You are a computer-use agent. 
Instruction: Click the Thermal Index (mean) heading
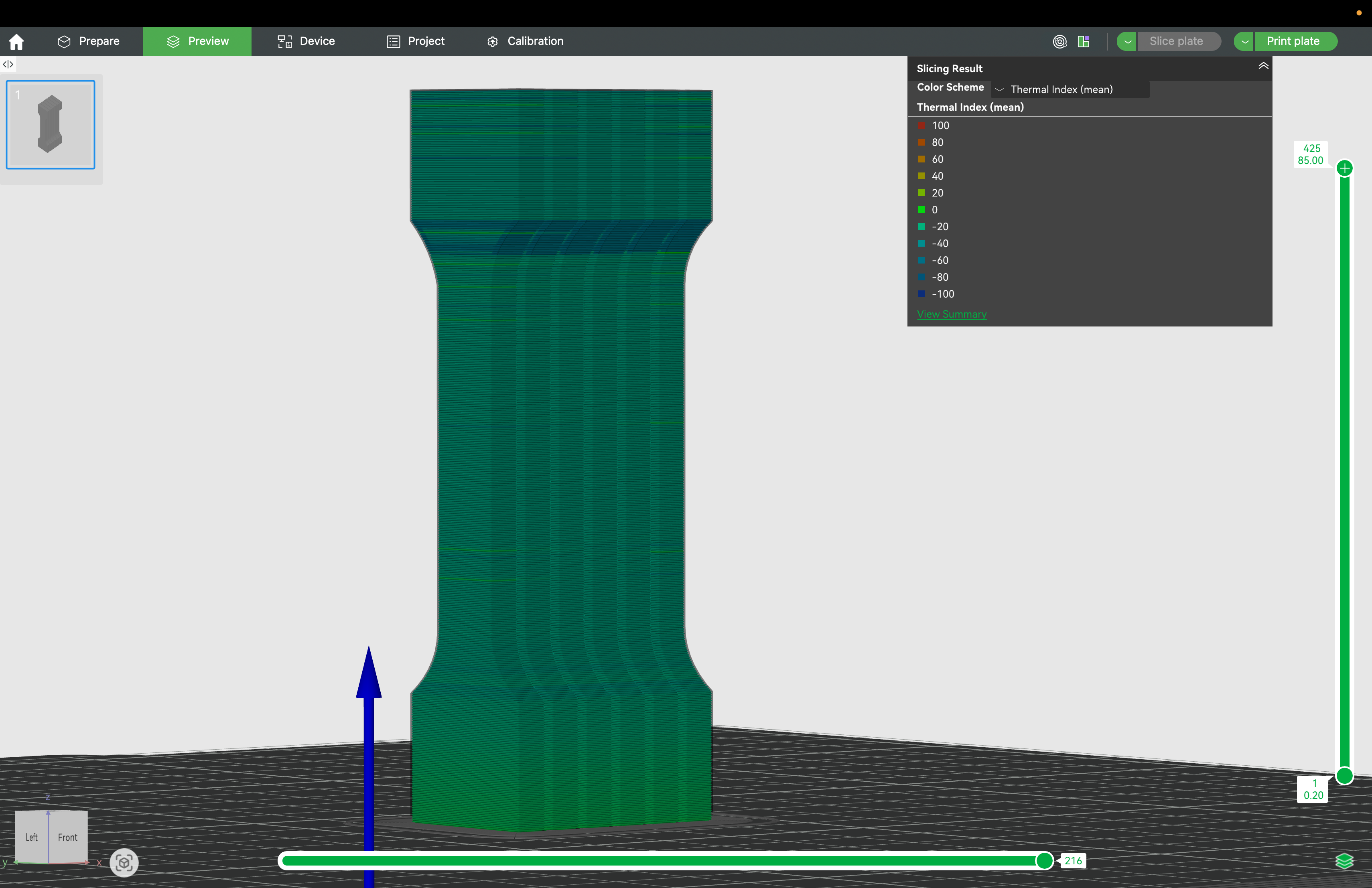pos(970,107)
